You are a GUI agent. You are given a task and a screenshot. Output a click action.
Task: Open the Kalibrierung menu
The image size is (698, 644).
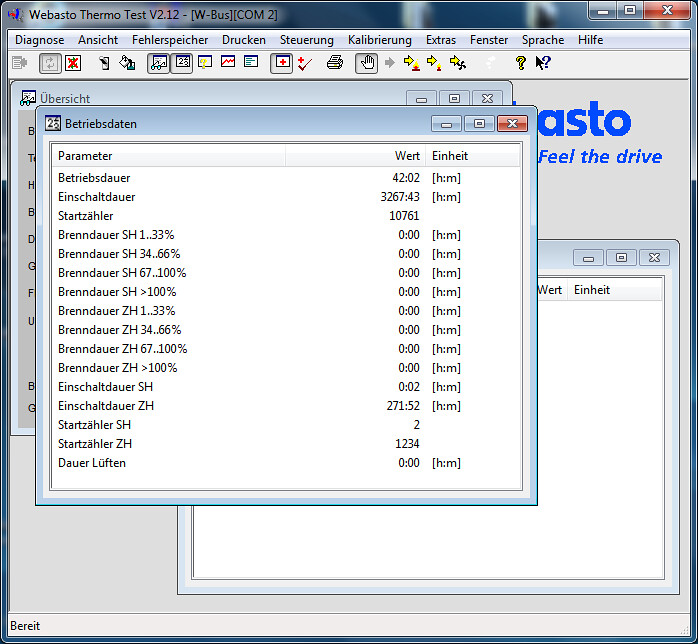pos(380,40)
